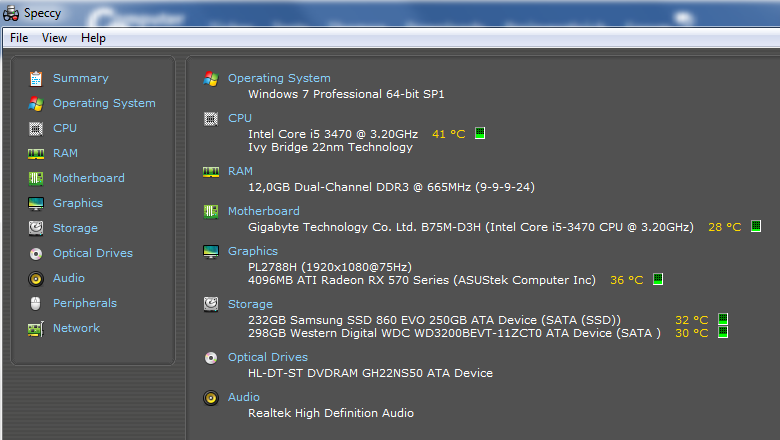780x440 pixels.
Task: Click the Motherboard heading in summary pane
Action: click(x=264, y=211)
